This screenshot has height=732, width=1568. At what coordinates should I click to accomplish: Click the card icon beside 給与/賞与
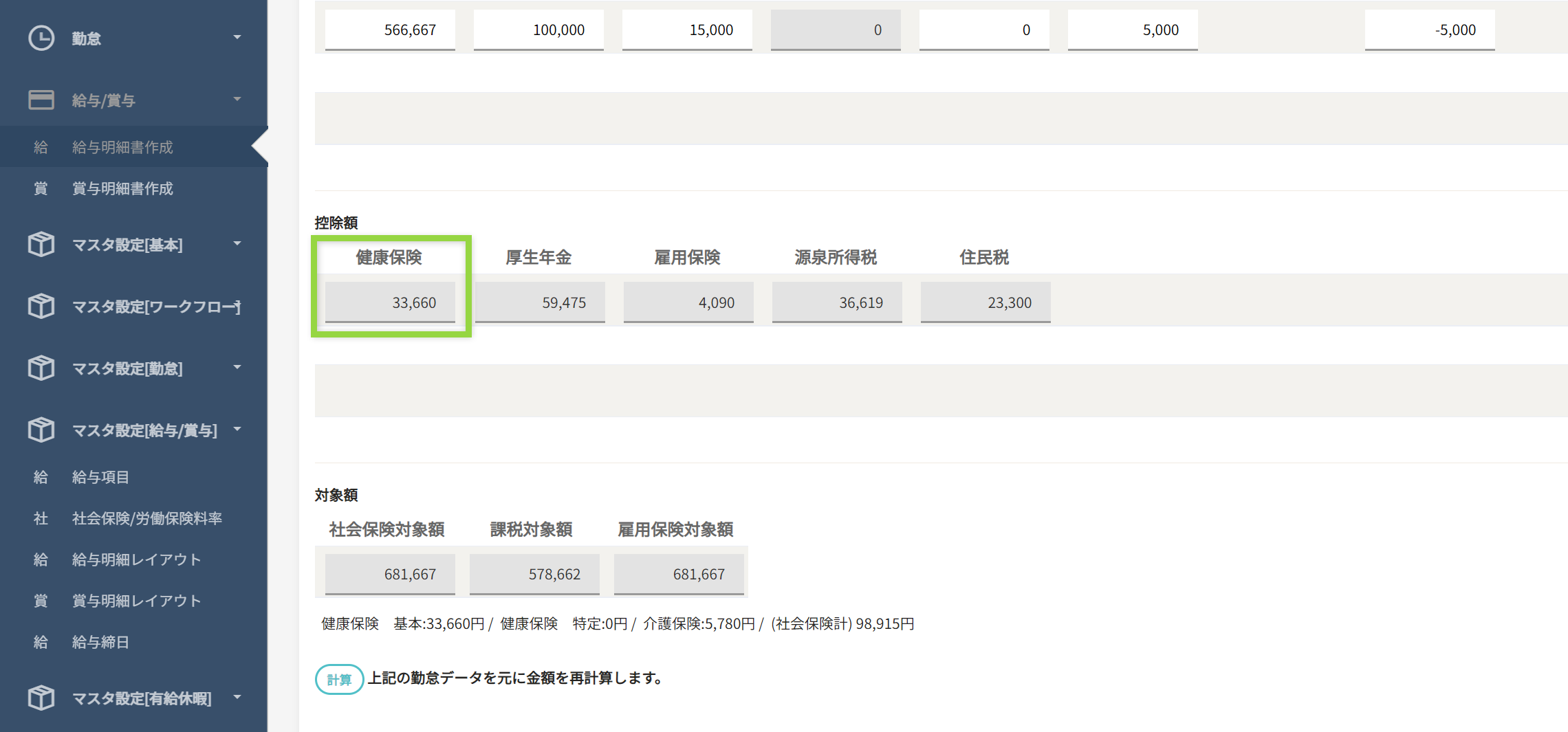click(x=41, y=100)
